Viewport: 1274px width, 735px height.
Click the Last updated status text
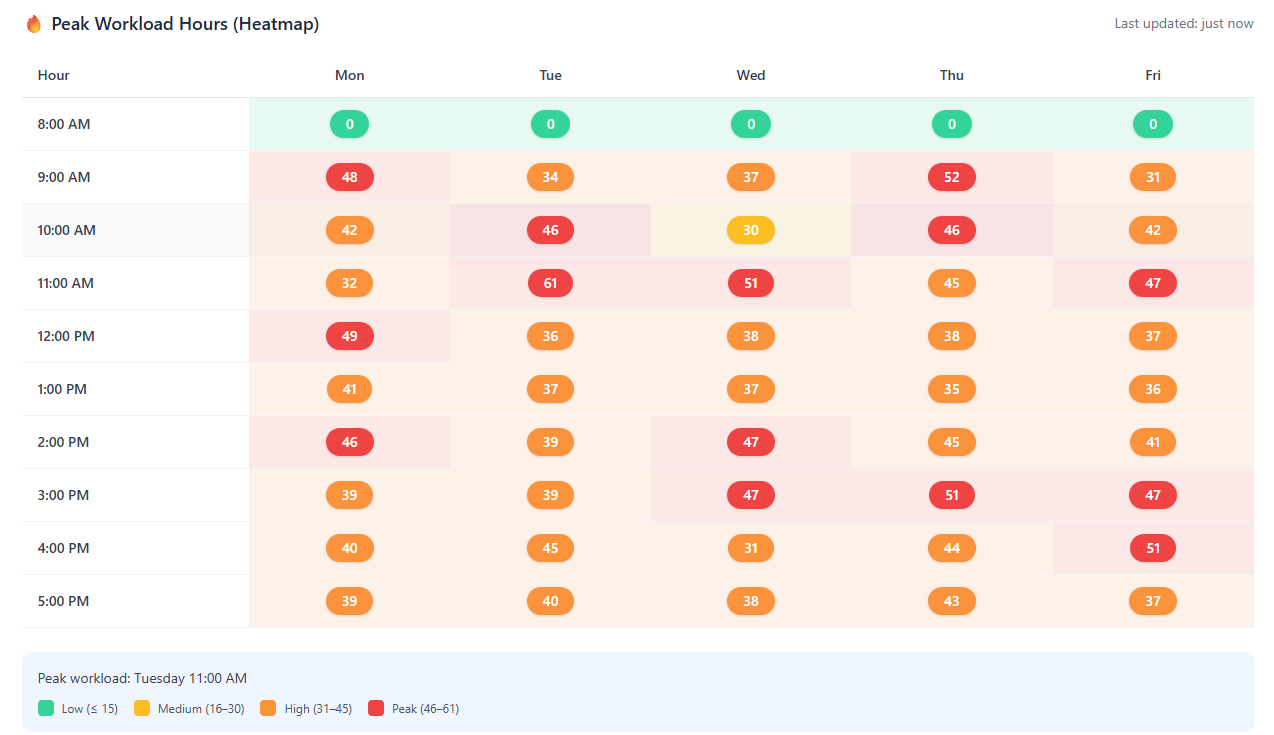pos(1184,23)
